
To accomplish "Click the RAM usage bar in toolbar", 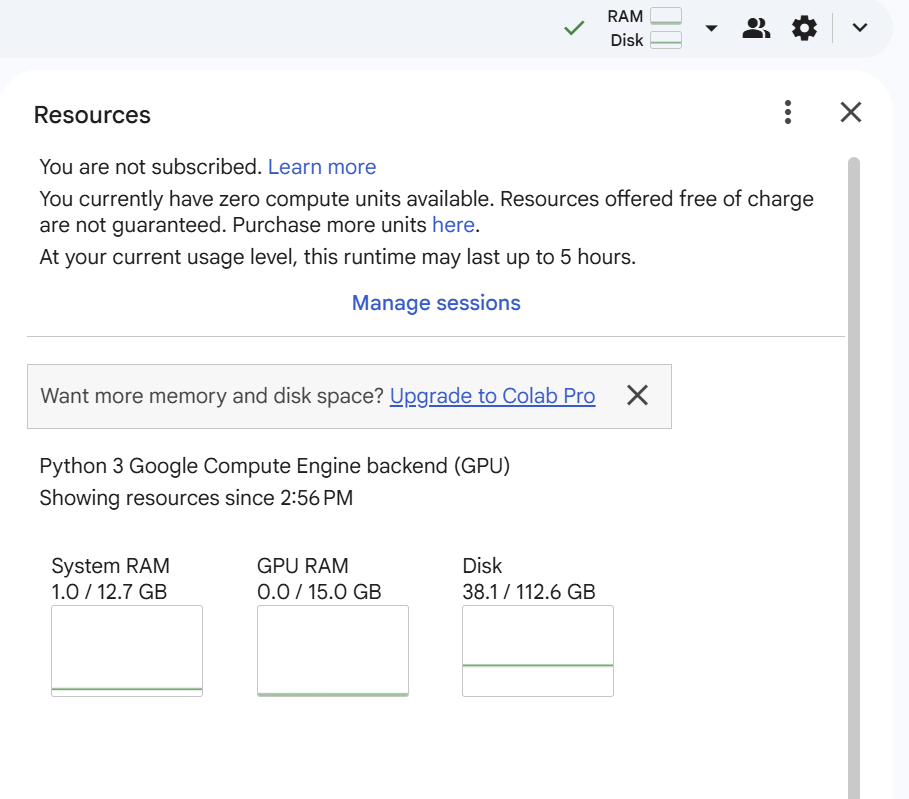I will (x=665, y=16).
